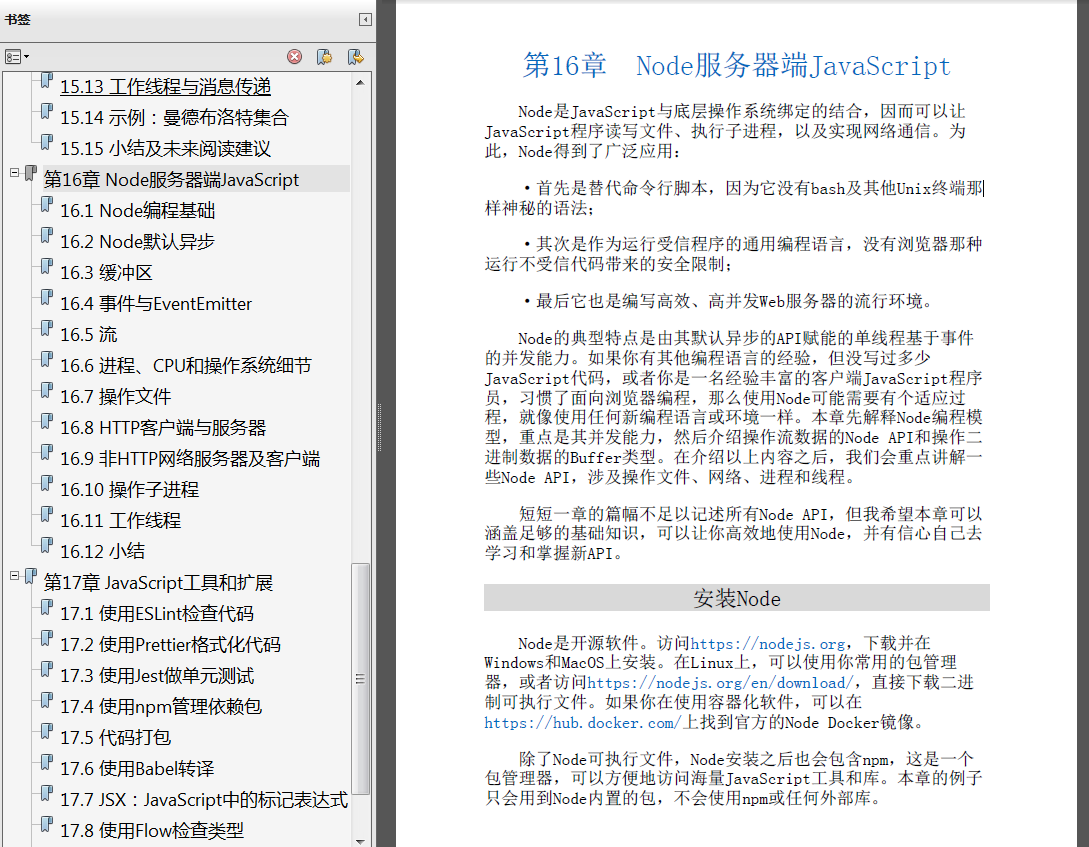Click the panel splitter grip handle
1089x847 pixels.
click(x=379, y=427)
